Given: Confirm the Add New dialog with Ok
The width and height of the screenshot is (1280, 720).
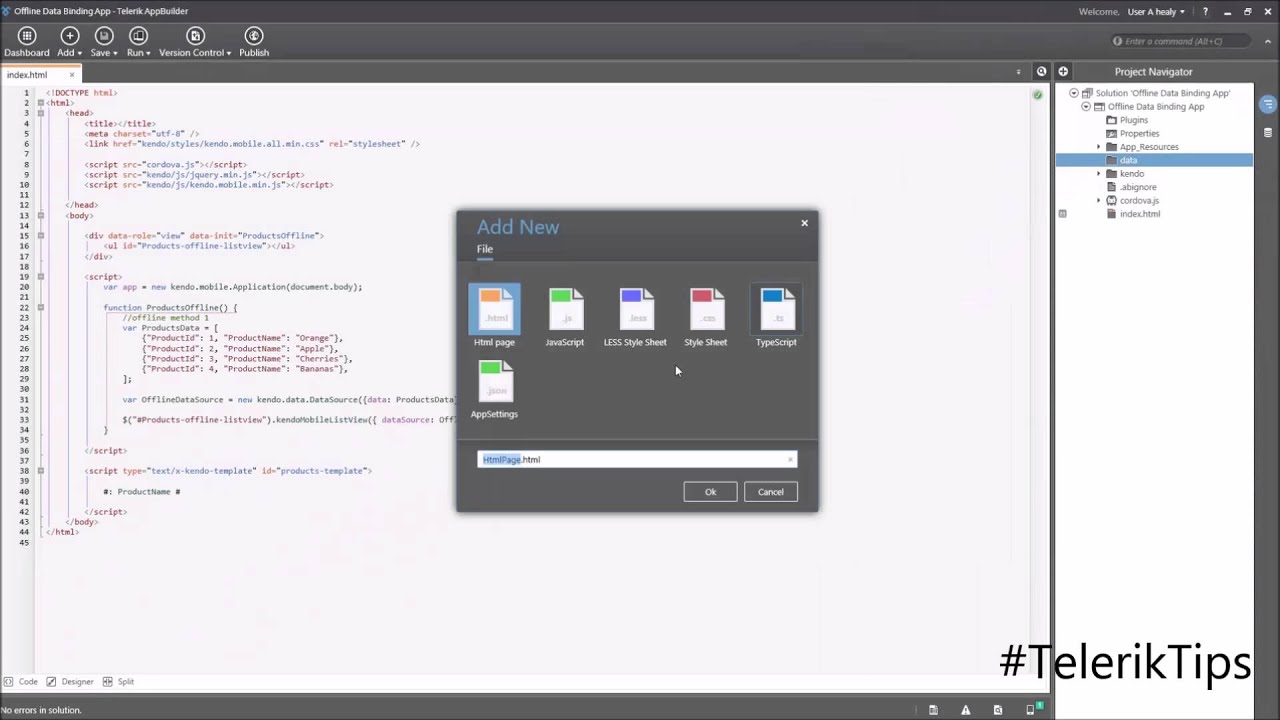Looking at the screenshot, I should 710,492.
